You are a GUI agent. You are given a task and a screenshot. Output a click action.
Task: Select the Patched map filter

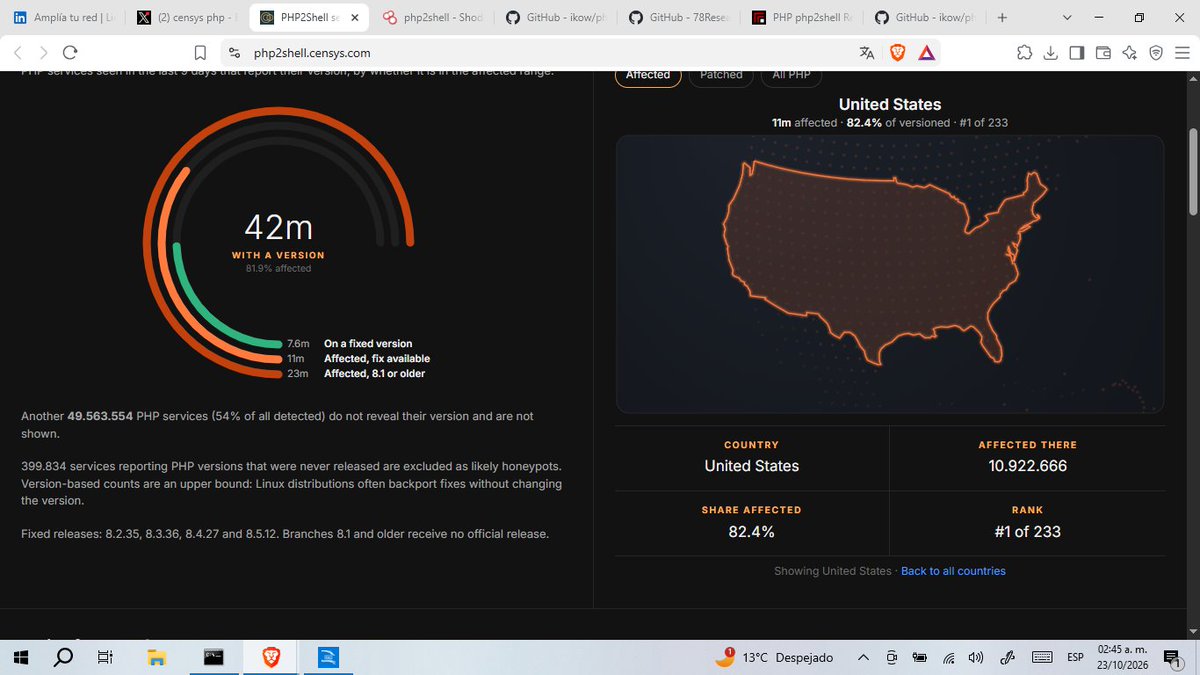click(x=721, y=75)
